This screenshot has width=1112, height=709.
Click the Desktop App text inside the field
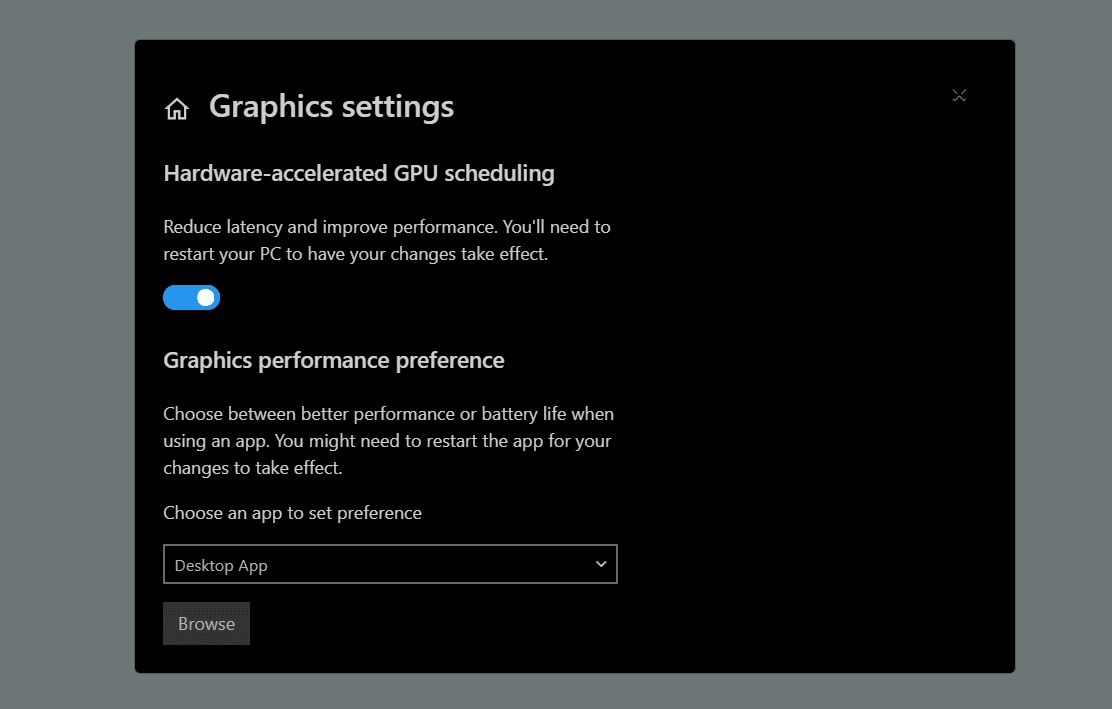point(220,565)
